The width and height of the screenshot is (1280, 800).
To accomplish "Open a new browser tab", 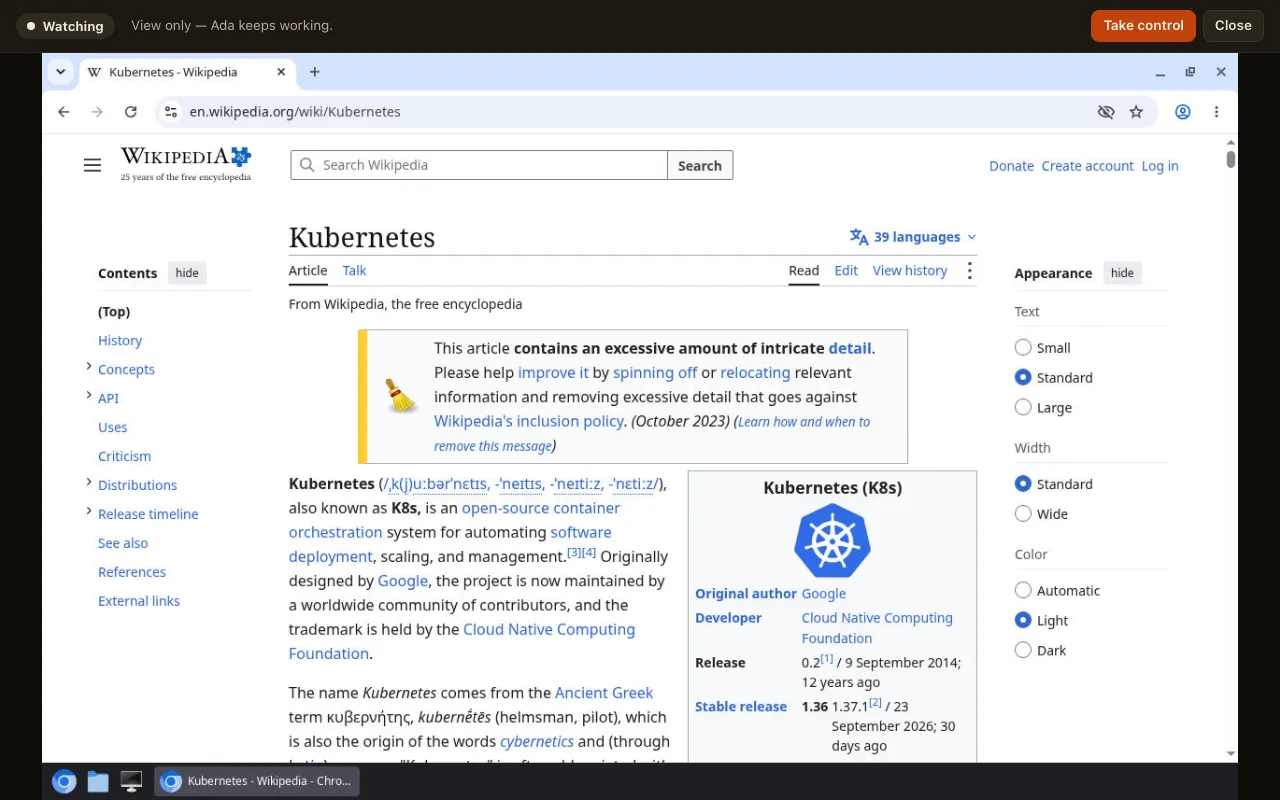I will pyautogui.click(x=315, y=72).
